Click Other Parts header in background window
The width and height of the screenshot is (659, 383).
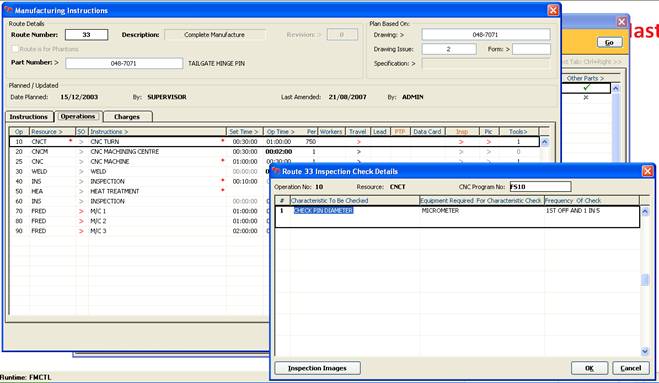(x=585, y=78)
